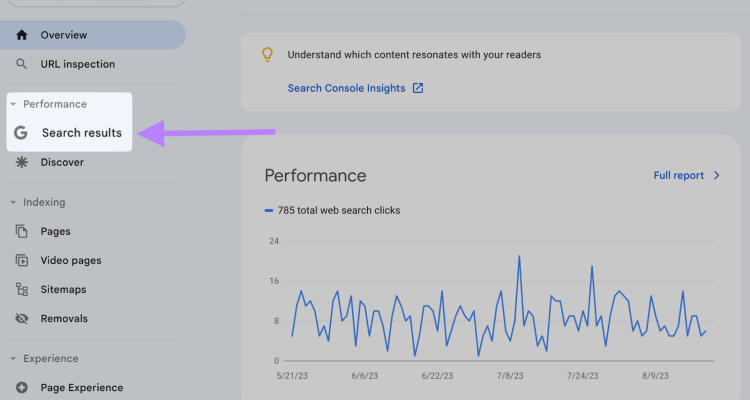
Task: Click the Indexing section header label
Action: (44, 202)
